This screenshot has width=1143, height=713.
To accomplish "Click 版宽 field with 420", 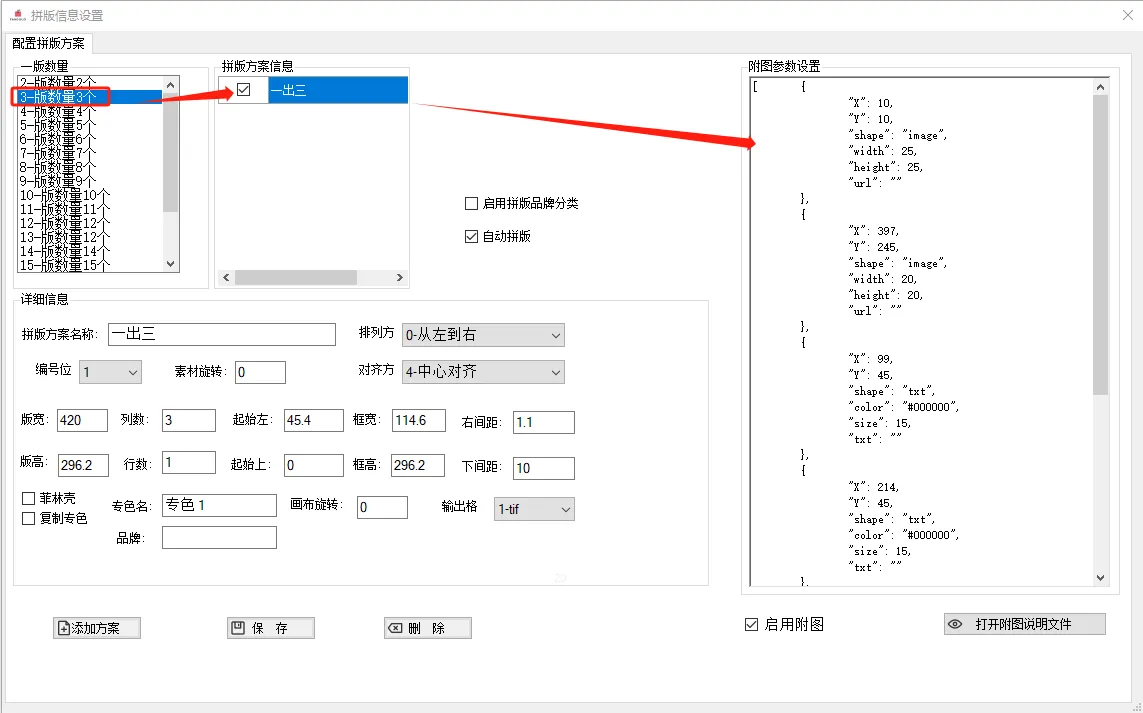I will click(82, 421).
